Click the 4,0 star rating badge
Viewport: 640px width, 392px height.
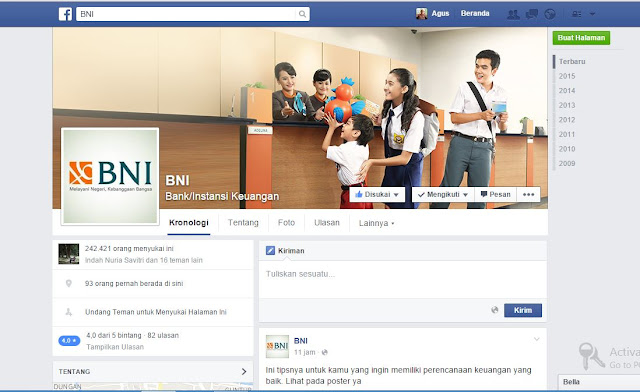[69, 341]
